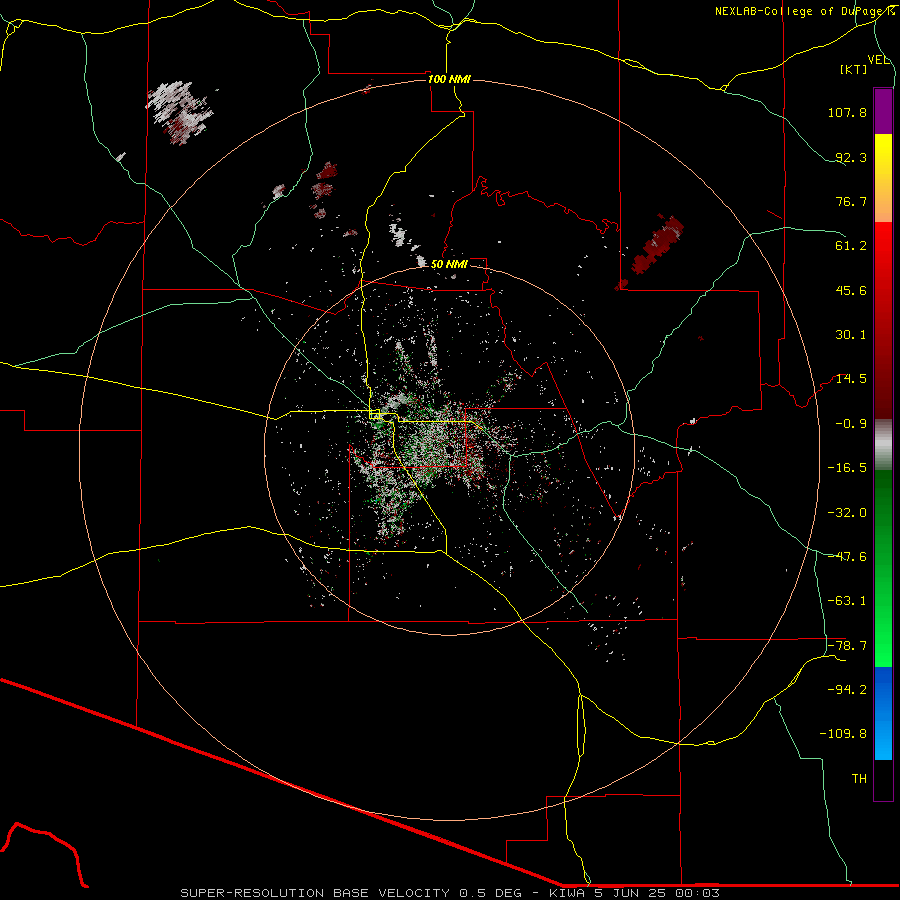Click the 107.8 velocity scale value

[847, 112]
